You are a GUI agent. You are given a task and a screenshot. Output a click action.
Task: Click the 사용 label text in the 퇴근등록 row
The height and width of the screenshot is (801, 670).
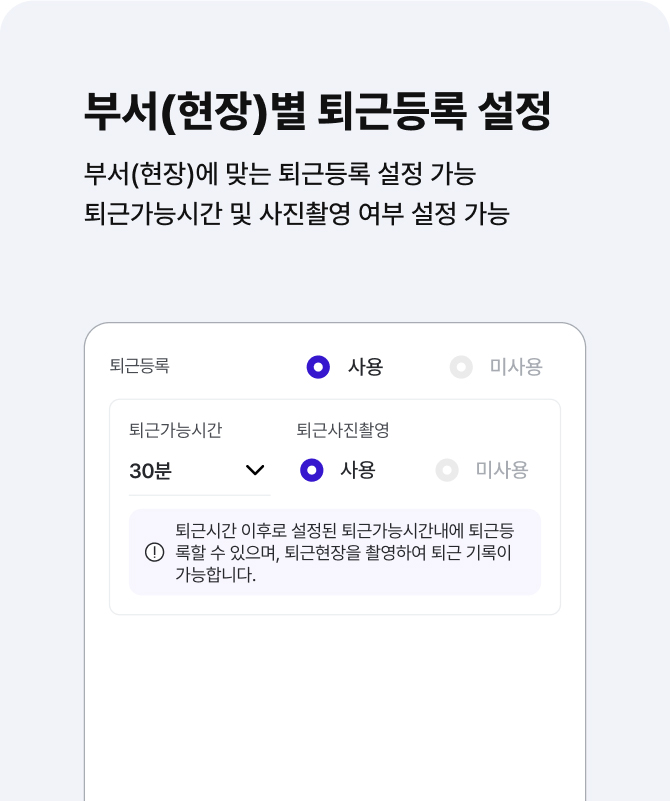[365, 367]
